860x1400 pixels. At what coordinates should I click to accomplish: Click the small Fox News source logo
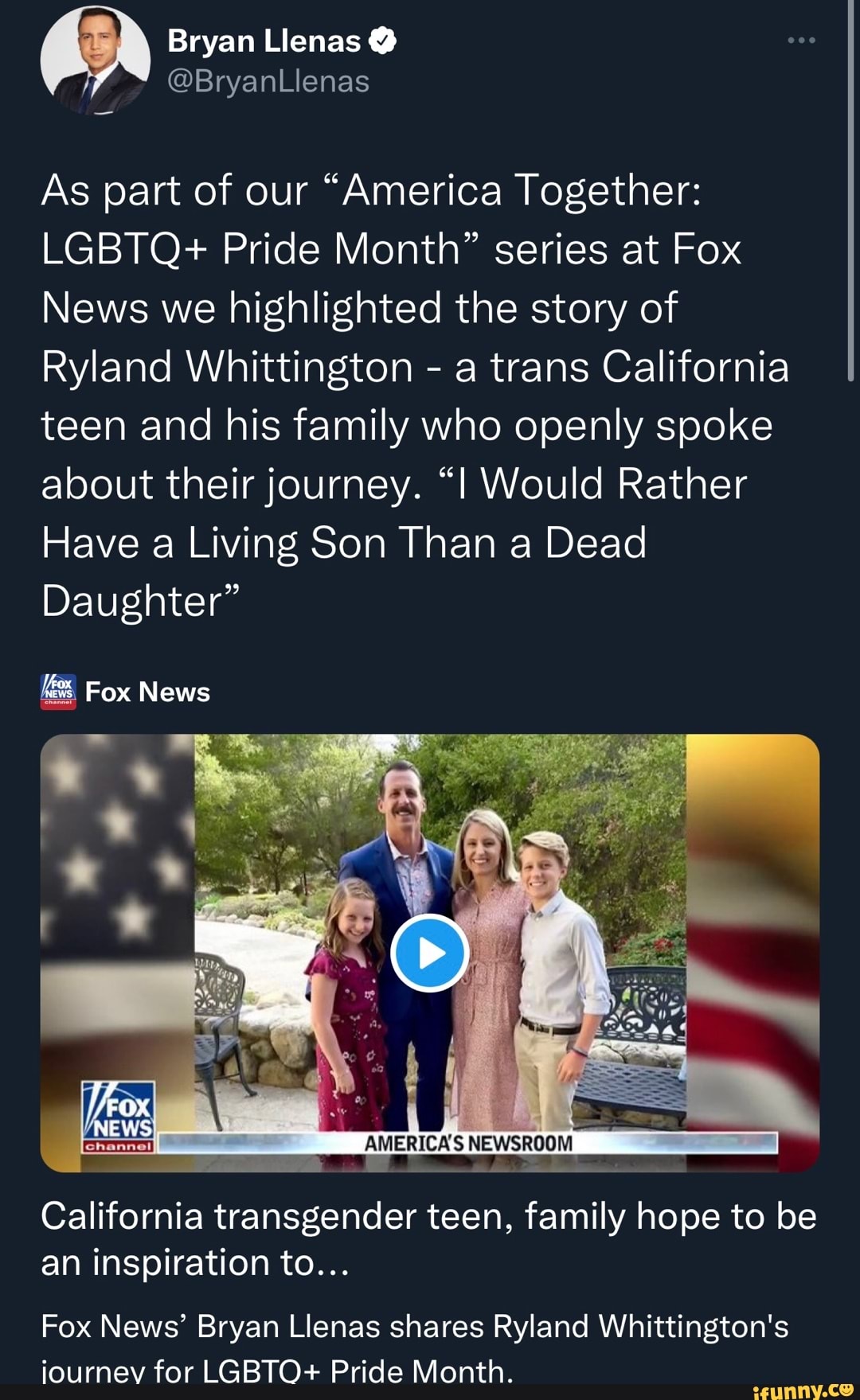[x=59, y=692]
